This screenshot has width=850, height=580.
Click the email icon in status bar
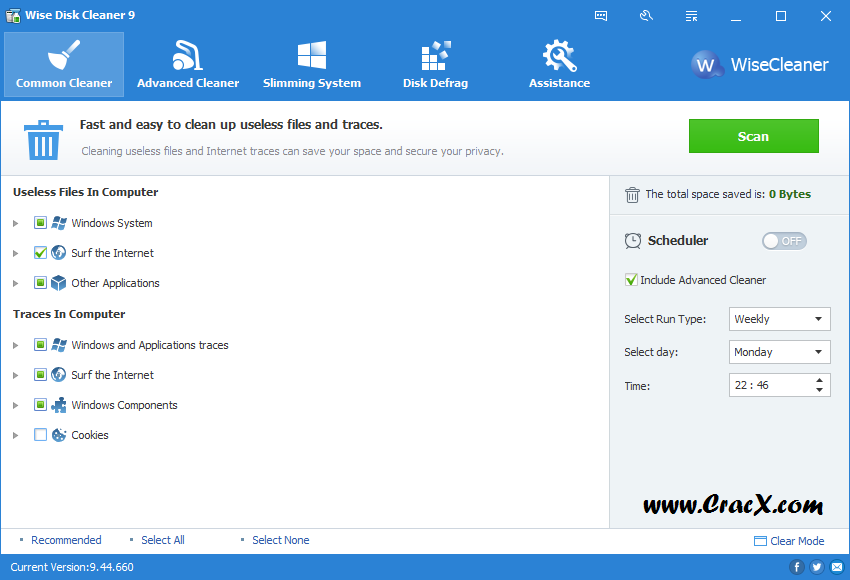[837, 567]
